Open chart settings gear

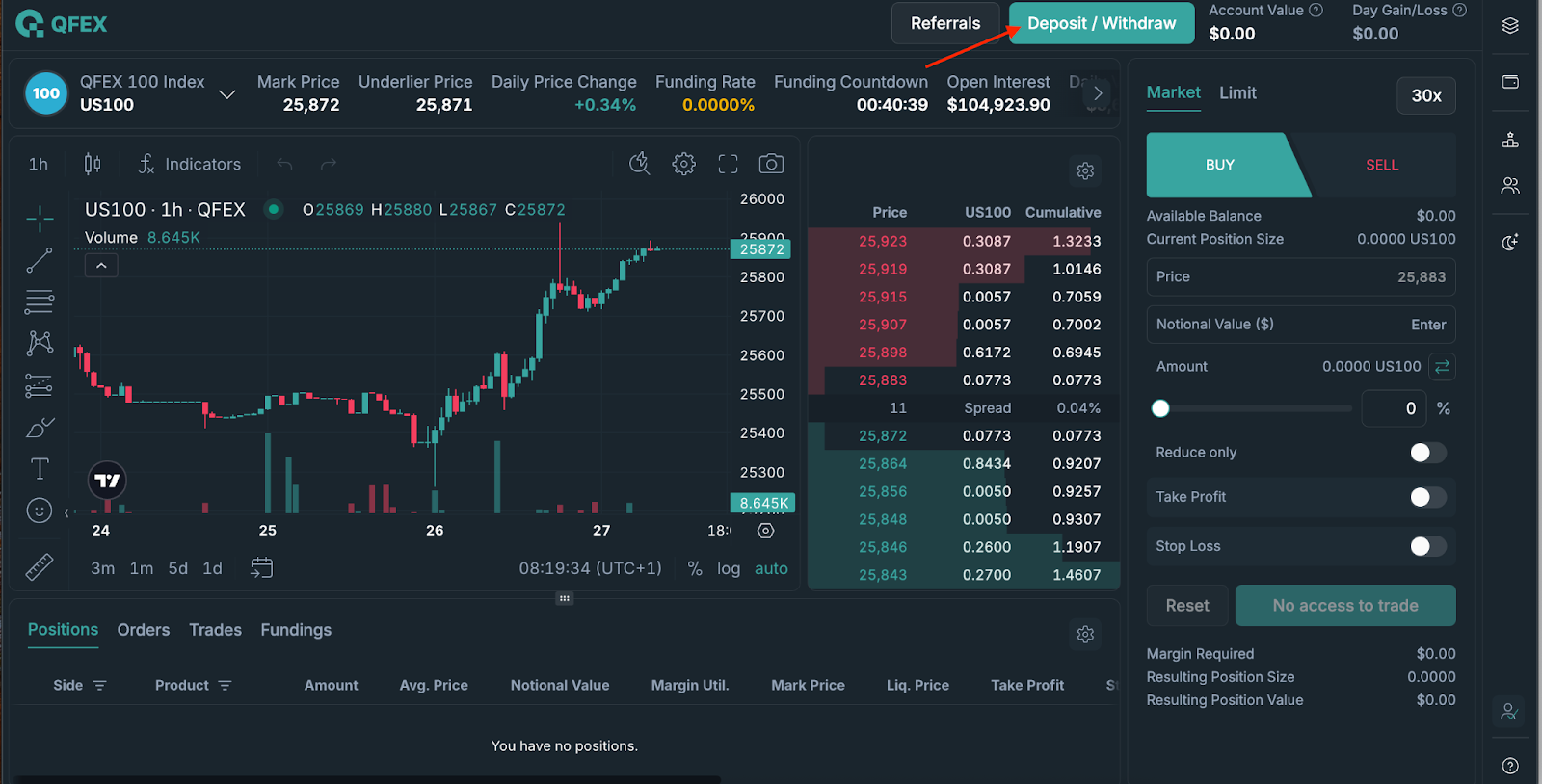[684, 164]
